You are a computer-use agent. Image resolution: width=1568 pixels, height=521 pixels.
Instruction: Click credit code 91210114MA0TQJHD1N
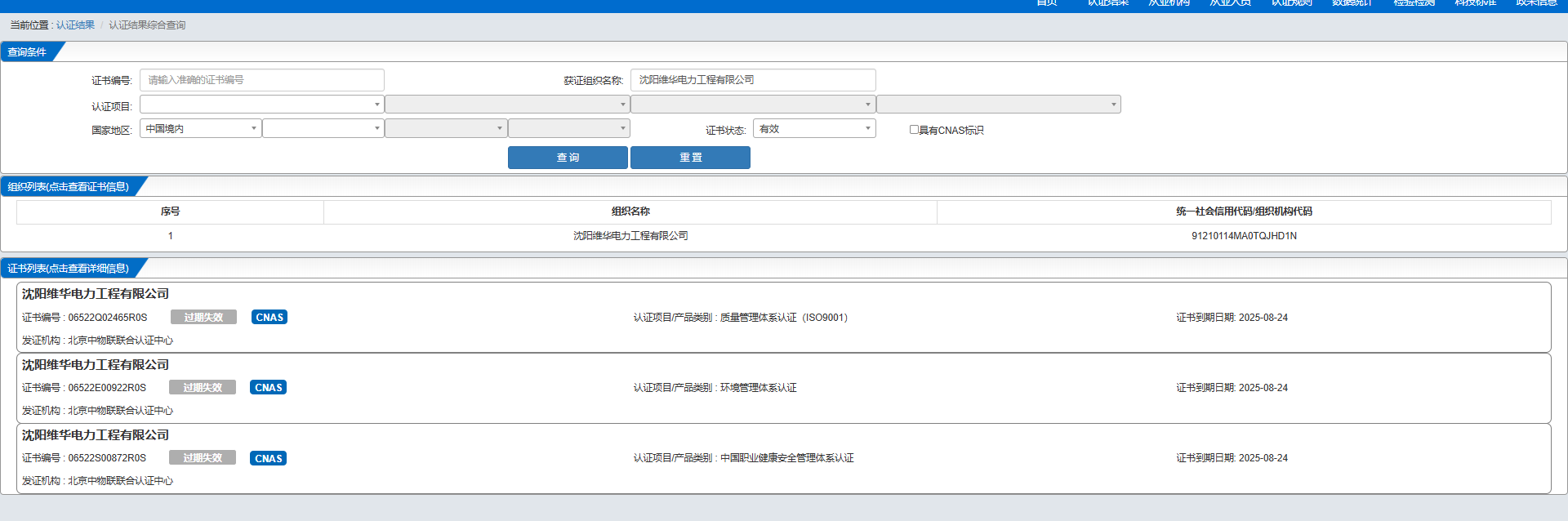pyautogui.click(x=1244, y=236)
